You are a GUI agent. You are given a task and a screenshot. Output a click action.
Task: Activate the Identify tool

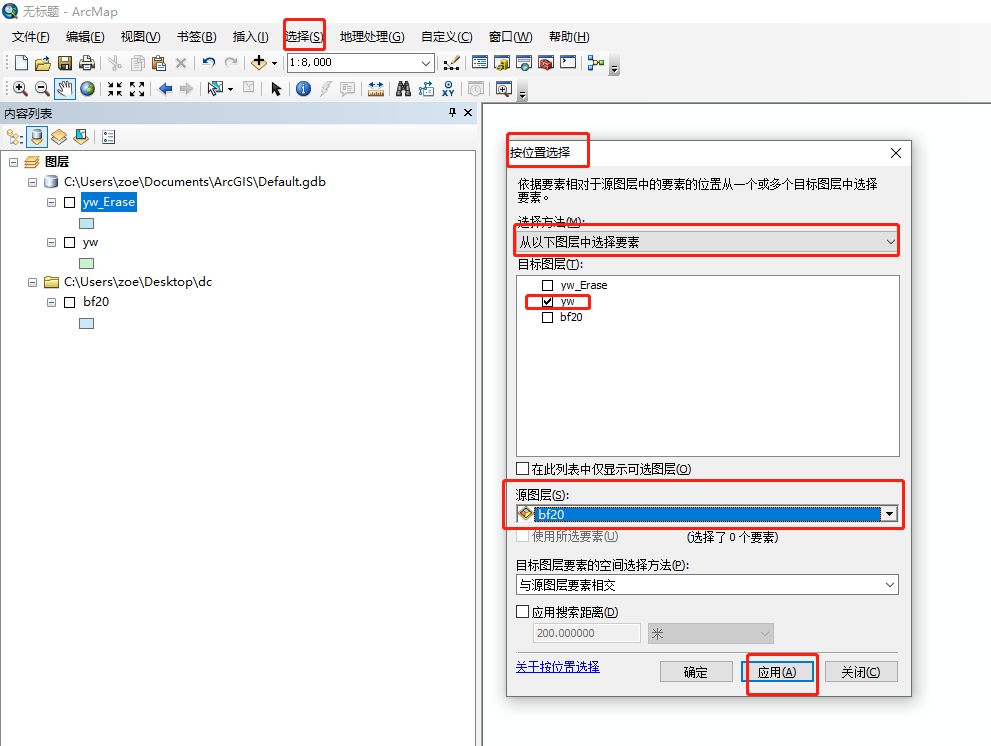[303, 89]
